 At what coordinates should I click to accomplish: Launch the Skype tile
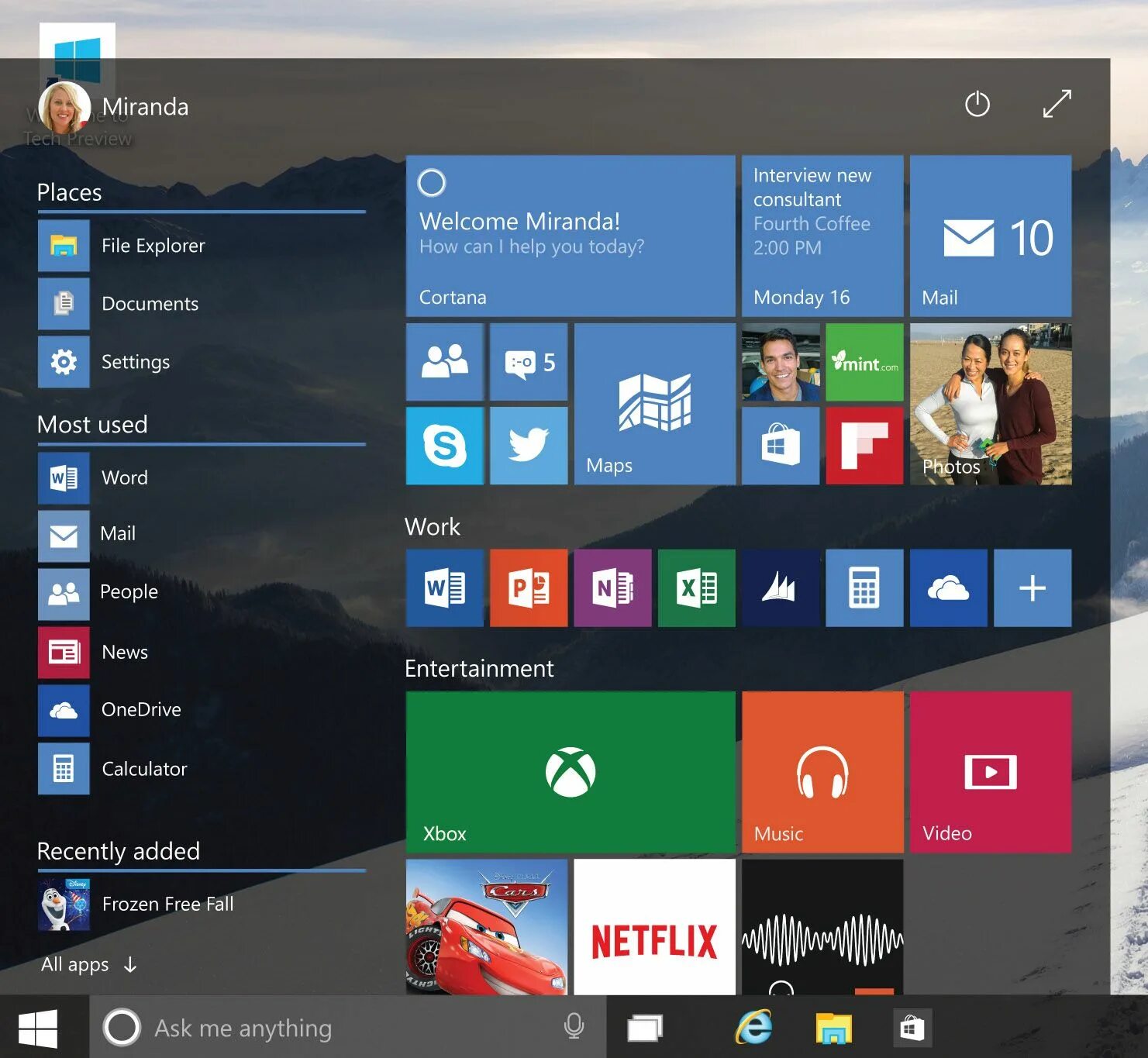tap(445, 446)
